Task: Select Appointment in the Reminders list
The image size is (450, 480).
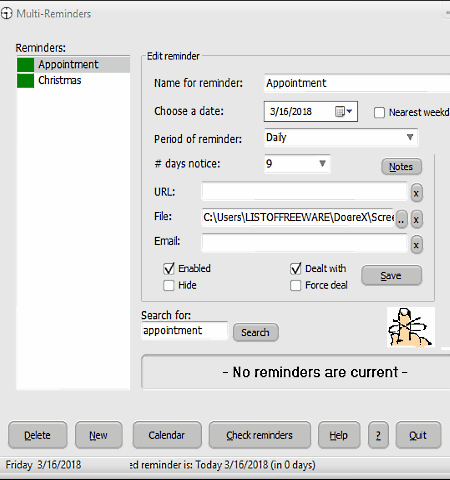Action: pyautogui.click(x=73, y=65)
